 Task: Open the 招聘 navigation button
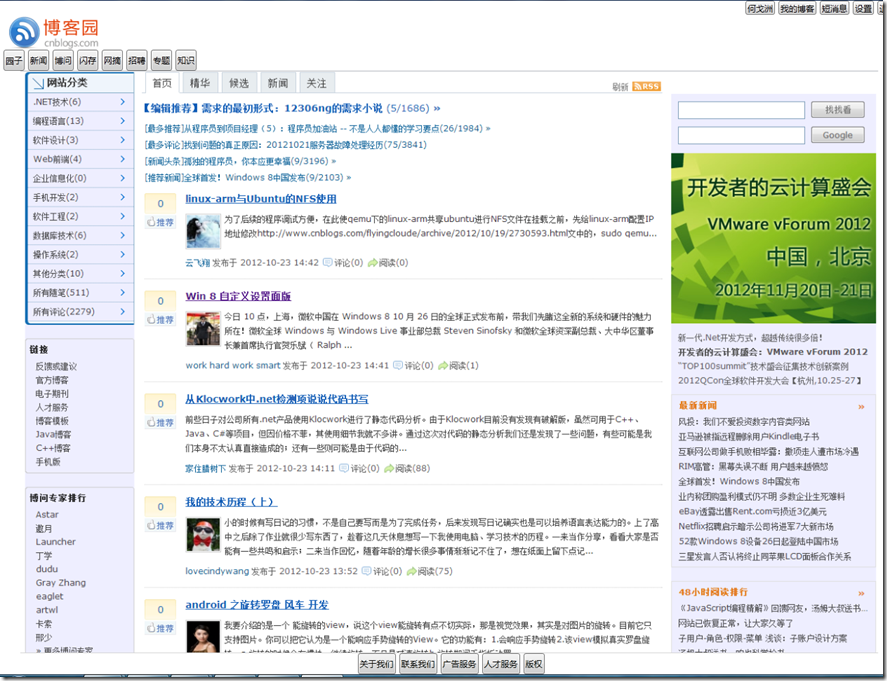point(137,61)
